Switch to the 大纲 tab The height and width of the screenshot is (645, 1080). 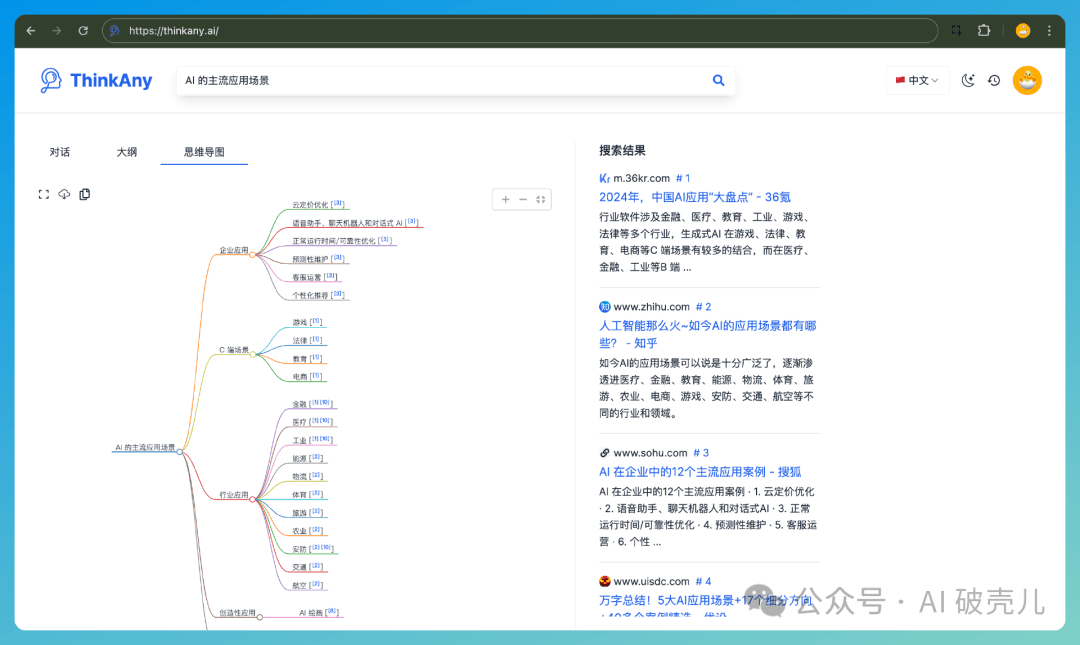127,152
